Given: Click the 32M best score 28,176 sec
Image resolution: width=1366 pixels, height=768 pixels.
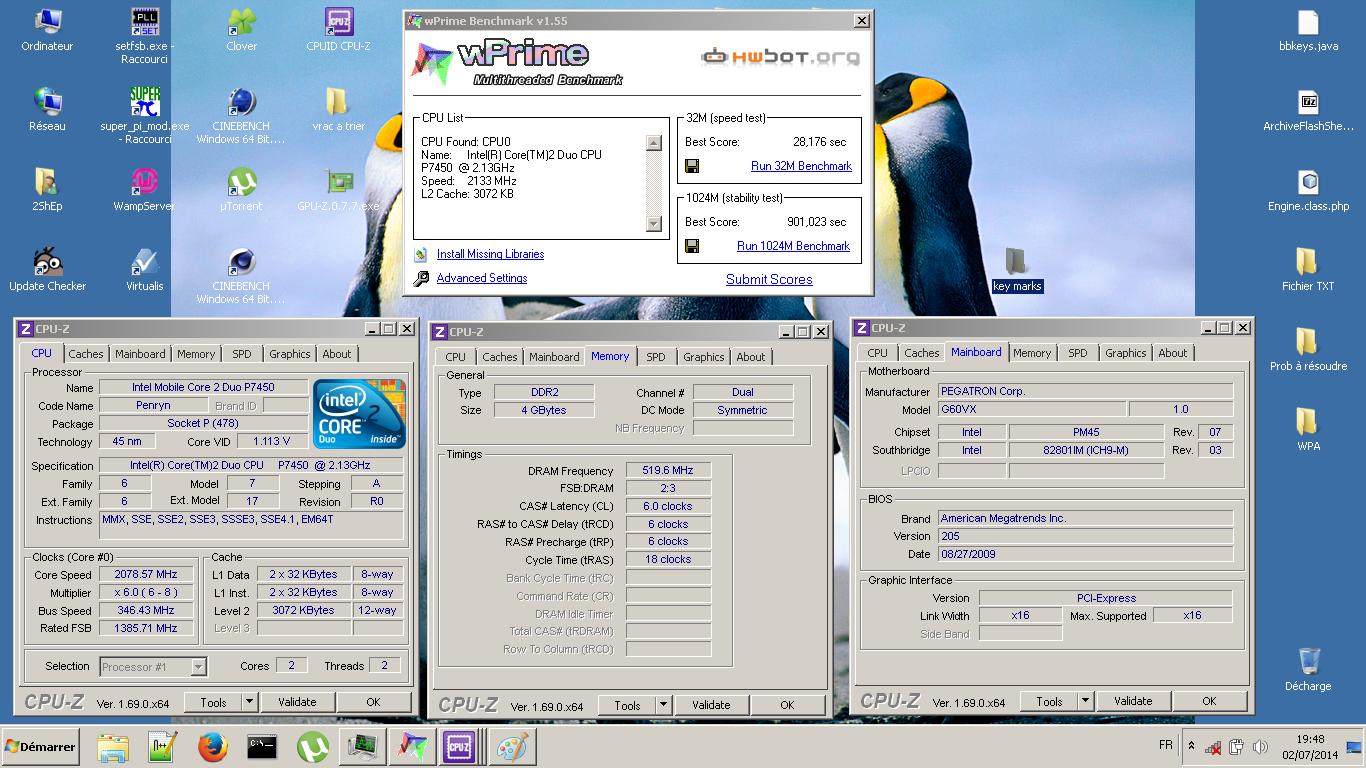Looking at the screenshot, I should point(819,142).
